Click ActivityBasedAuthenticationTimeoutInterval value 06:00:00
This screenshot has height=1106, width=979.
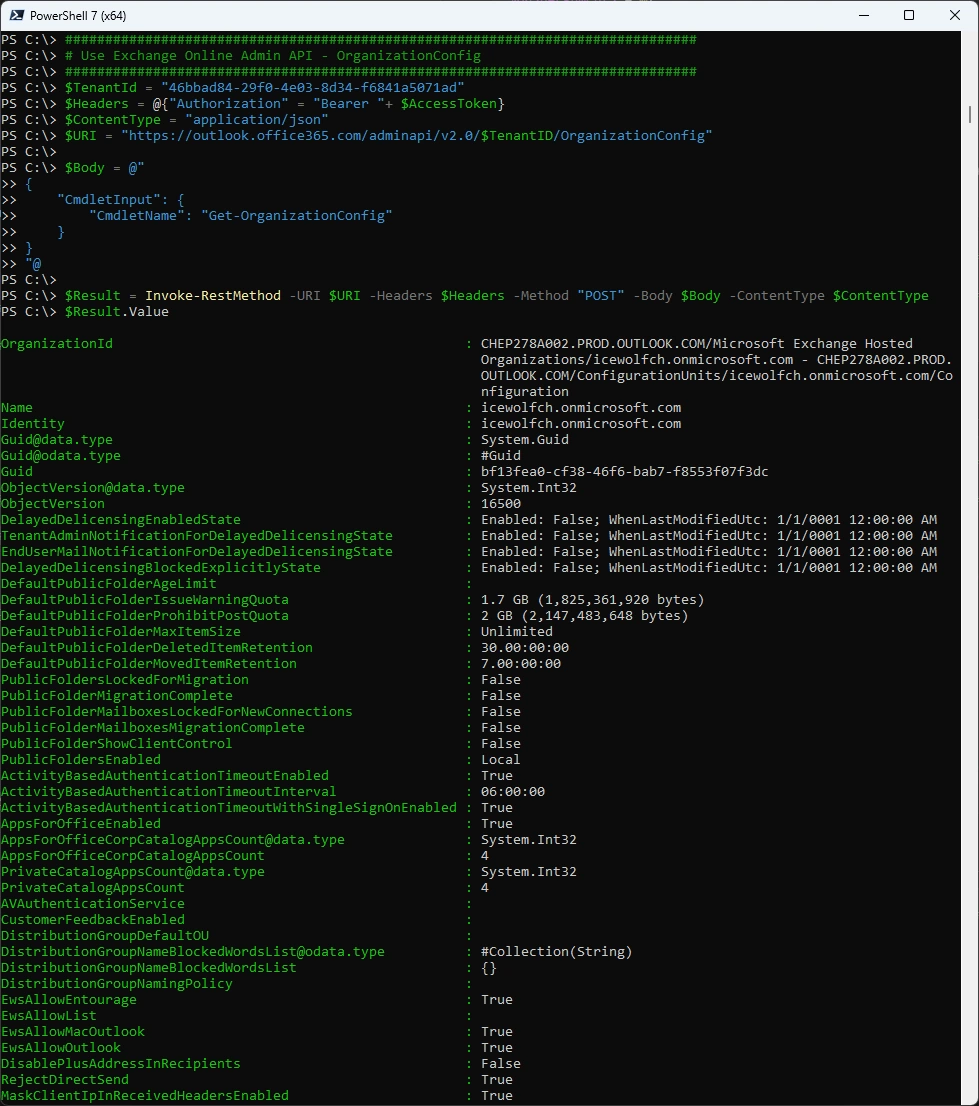click(512, 792)
